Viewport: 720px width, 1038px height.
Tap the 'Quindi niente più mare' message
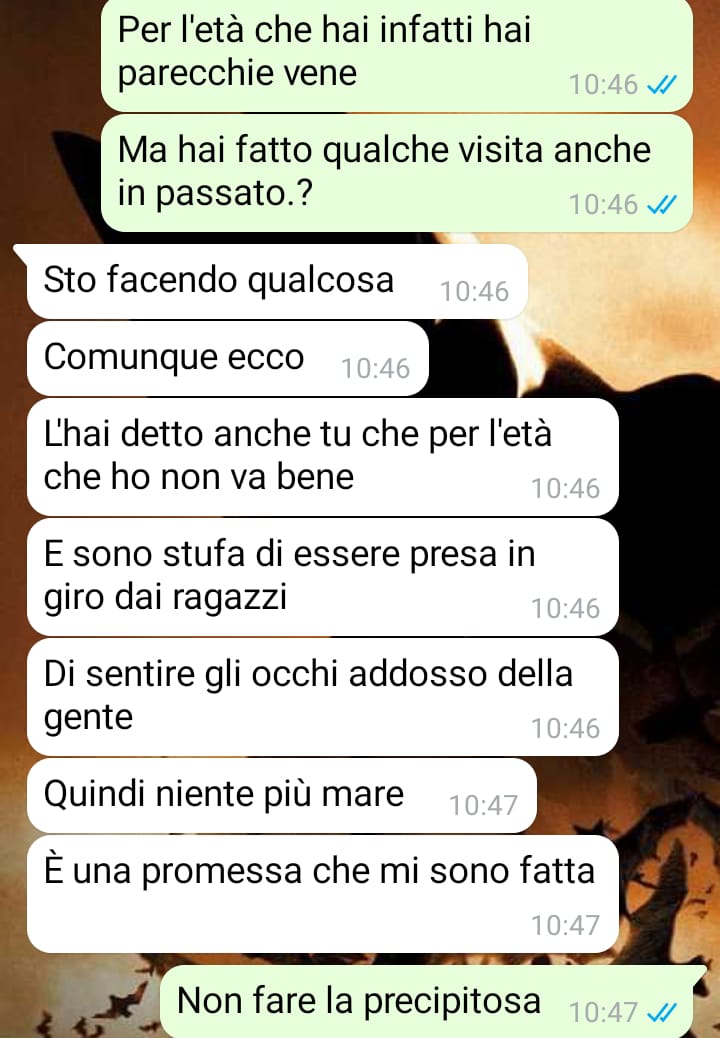282,796
